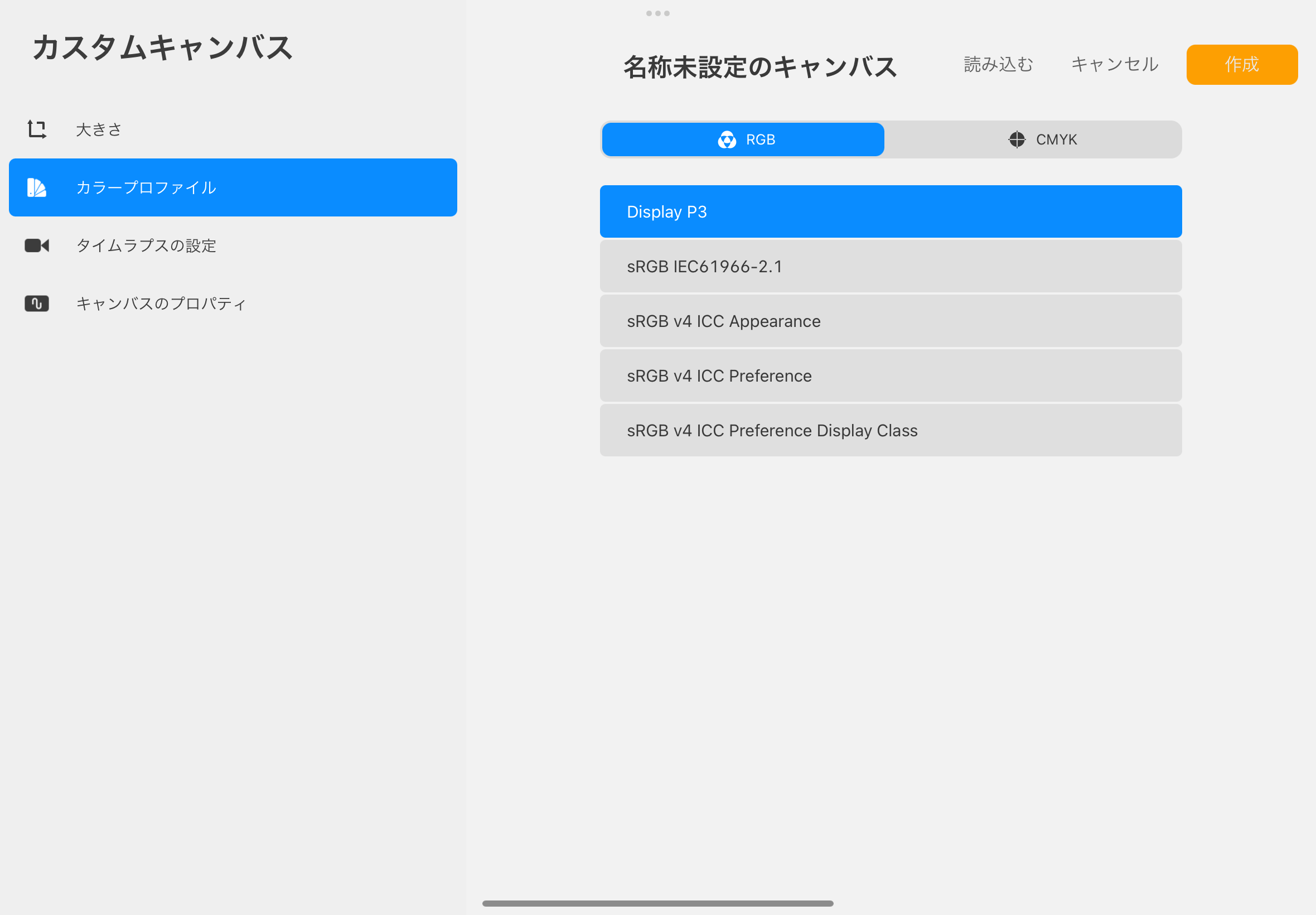The height and width of the screenshot is (915, 1316).
Task: Pick sRGB v4 ICC Preference Display Class
Action: pyautogui.click(x=891, y=431)
